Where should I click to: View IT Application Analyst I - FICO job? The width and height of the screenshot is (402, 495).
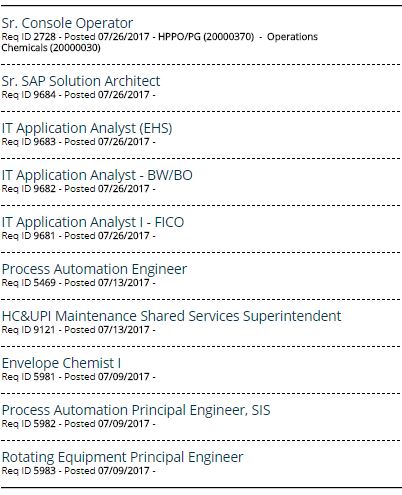tap(93, 222)
